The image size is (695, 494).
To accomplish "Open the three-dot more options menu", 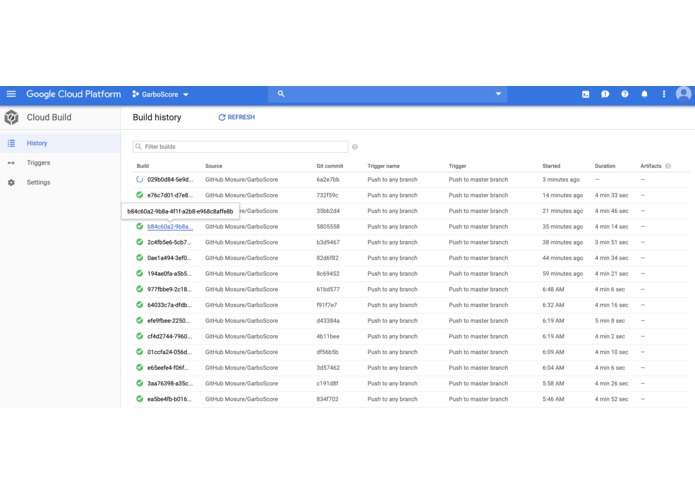I will pos(664,94).
